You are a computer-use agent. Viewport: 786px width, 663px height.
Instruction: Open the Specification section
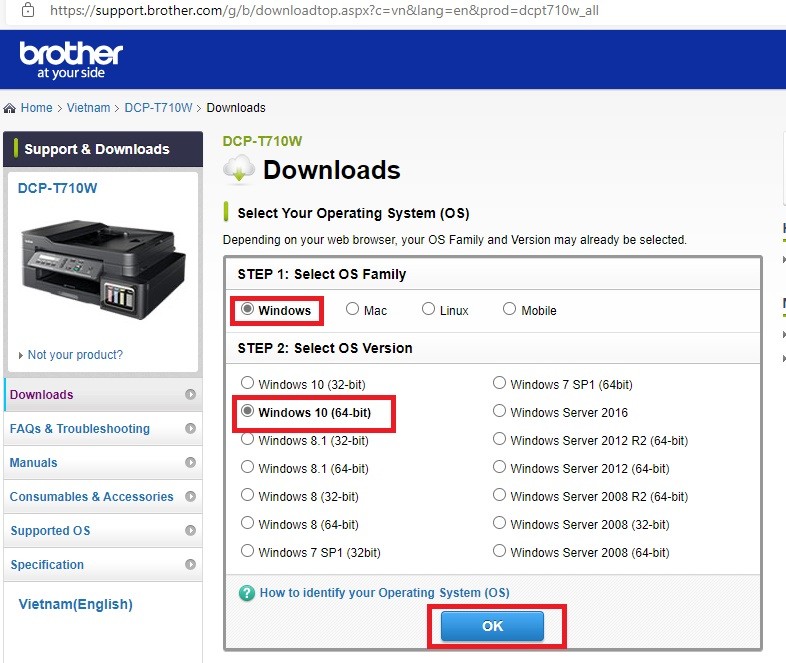[103, 564]
